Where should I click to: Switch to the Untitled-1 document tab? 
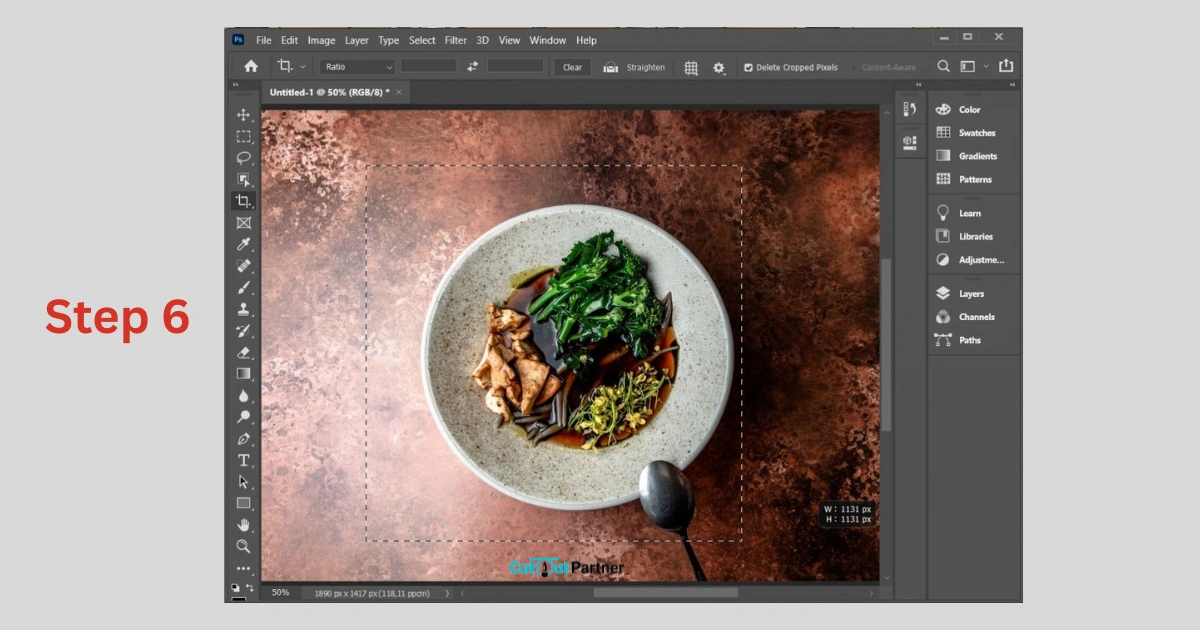tap(329, 92)
